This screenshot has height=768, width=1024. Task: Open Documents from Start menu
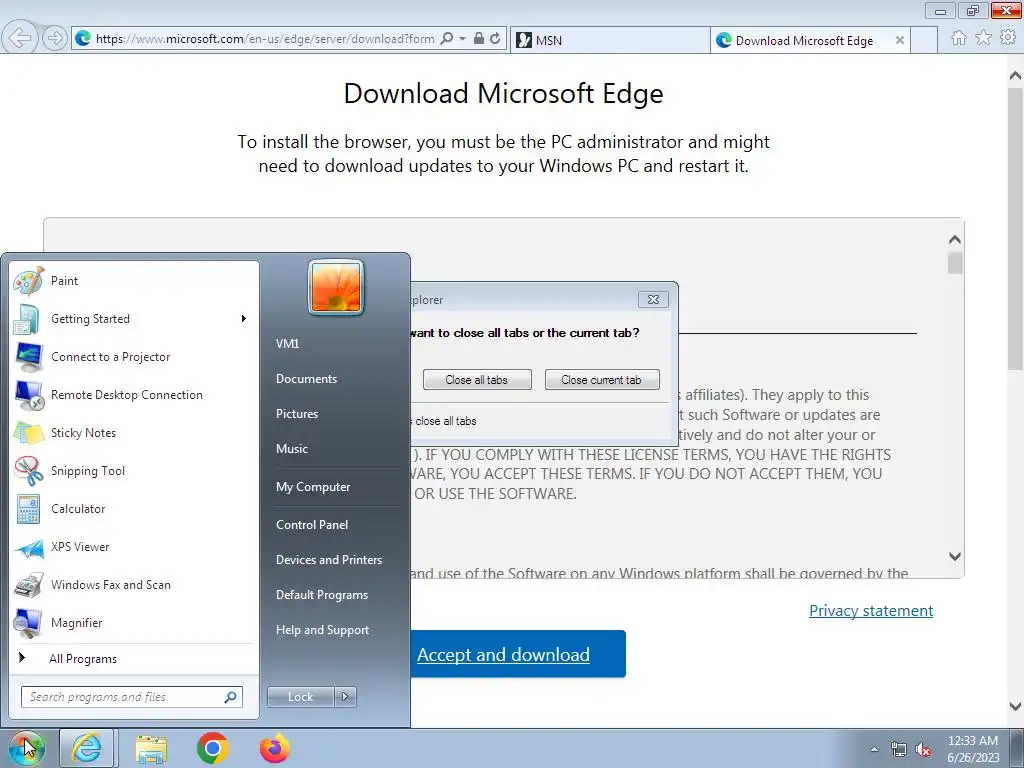(x=306, y=379)
